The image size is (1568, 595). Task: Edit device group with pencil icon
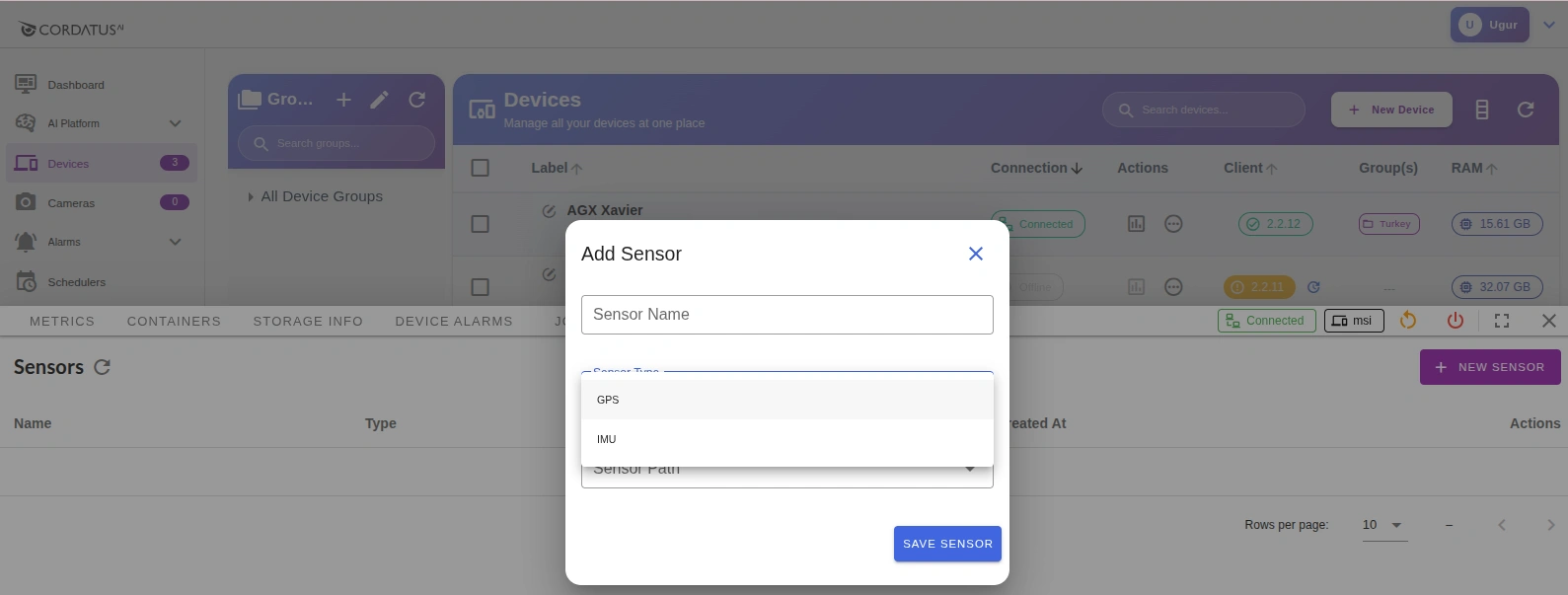[x=379, y=100]
